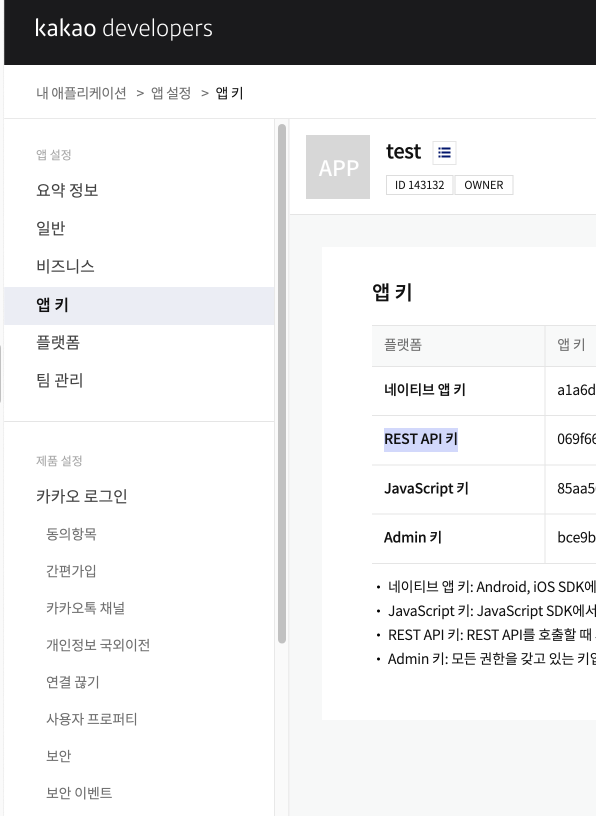
Task: Open 개인정보 국외이전 submenu item
Action: 98,645
